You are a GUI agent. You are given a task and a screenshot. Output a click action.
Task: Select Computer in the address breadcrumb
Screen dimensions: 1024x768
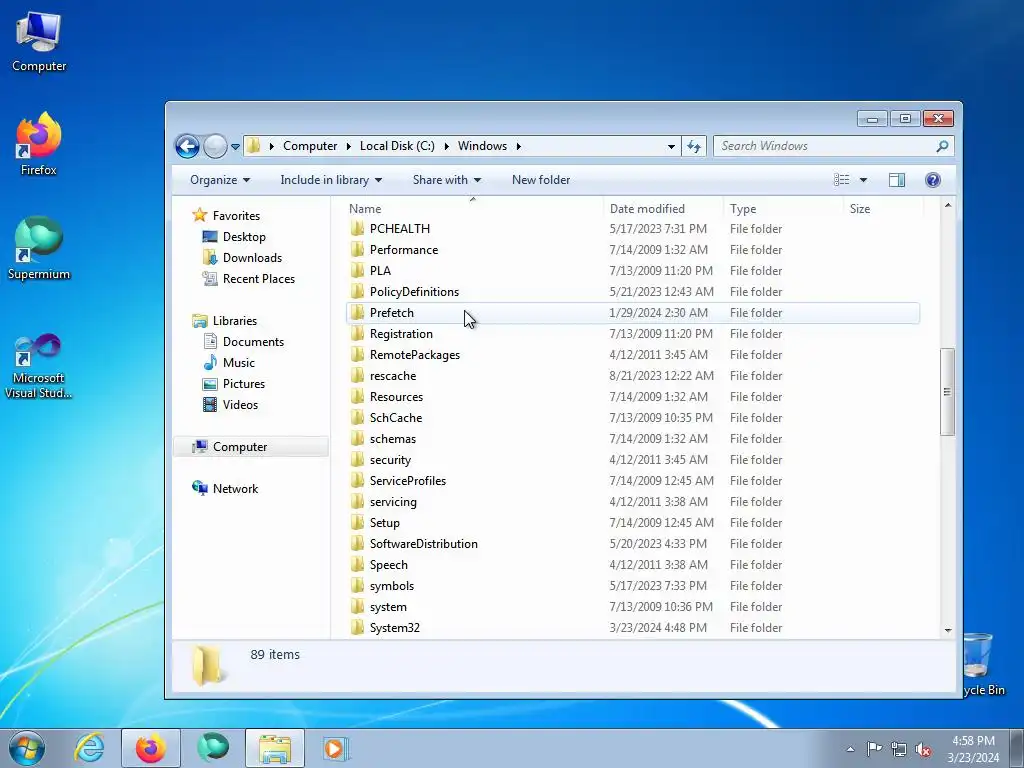[x=310, y=146]
